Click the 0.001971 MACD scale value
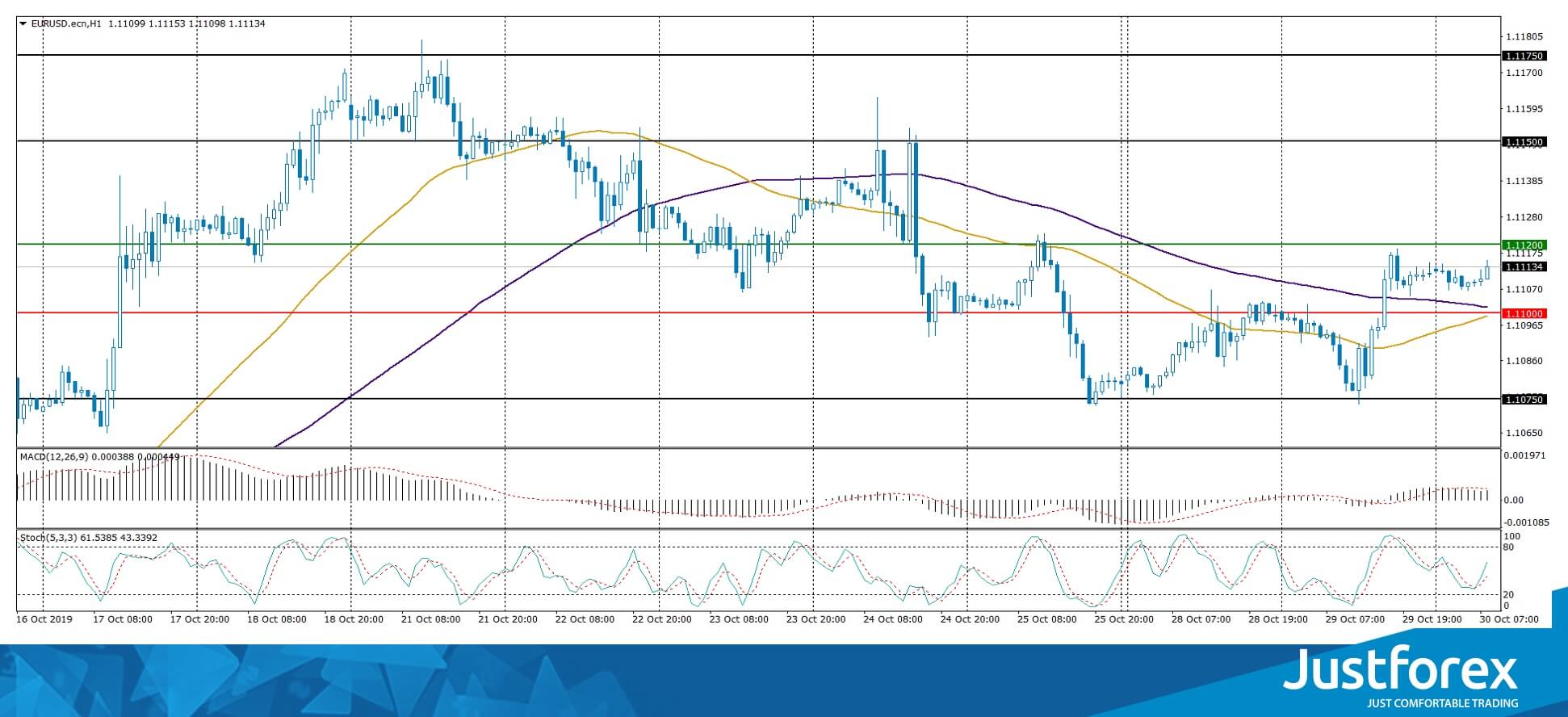Image resolution: width=1568 pixels, height=717 pixels. click(x=1523, y=455)
